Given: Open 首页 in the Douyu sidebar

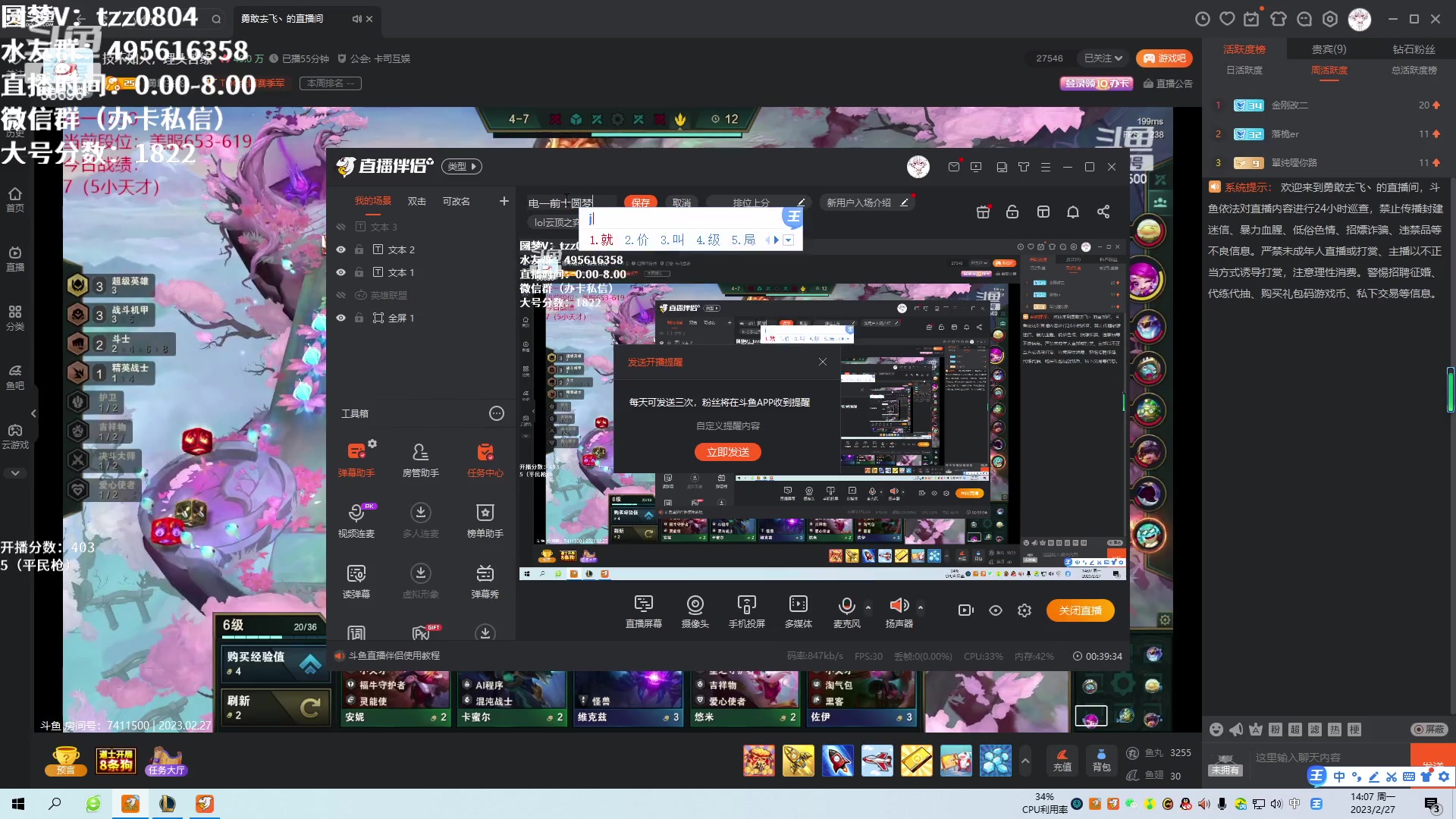Looking at the screenshot, I should coord(15,199).
